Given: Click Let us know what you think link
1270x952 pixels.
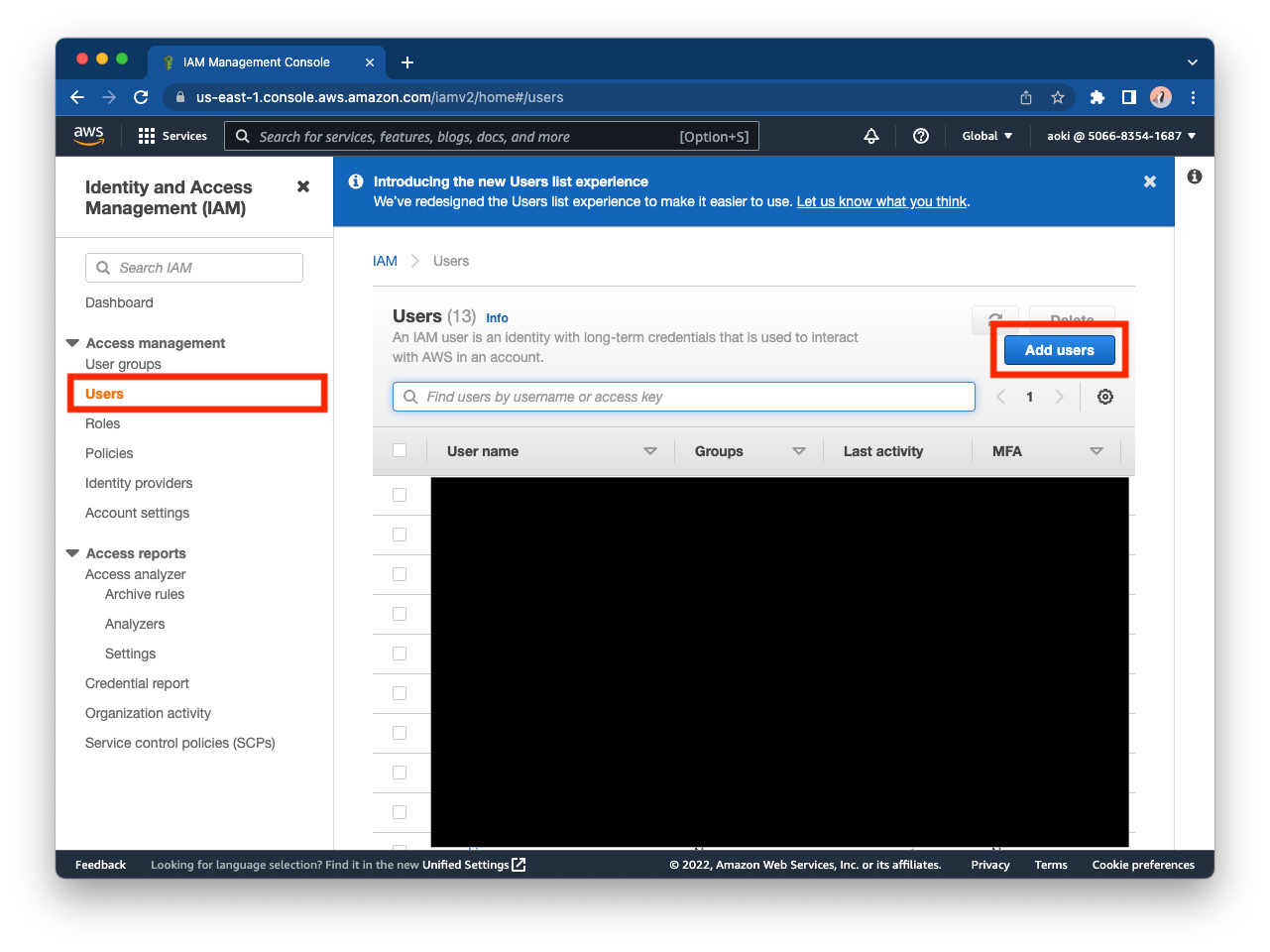Looking at the screenshot, I should click(882, 201).
